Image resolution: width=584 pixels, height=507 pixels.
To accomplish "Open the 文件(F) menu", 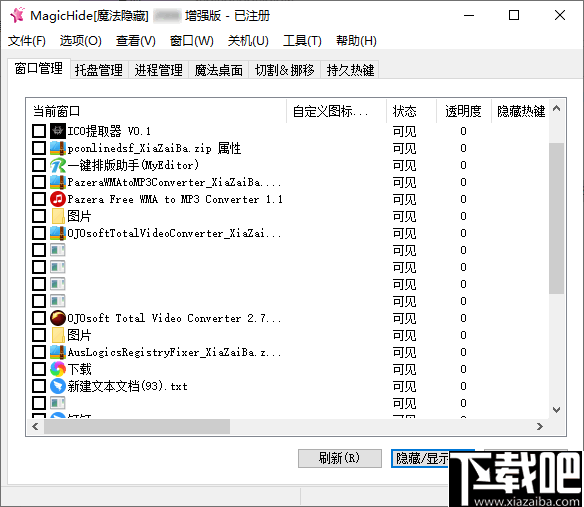I will tap(27, 41).
